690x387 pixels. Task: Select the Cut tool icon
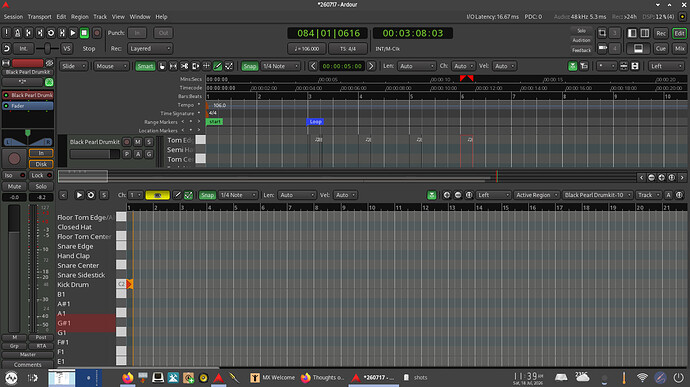[184, 66]
